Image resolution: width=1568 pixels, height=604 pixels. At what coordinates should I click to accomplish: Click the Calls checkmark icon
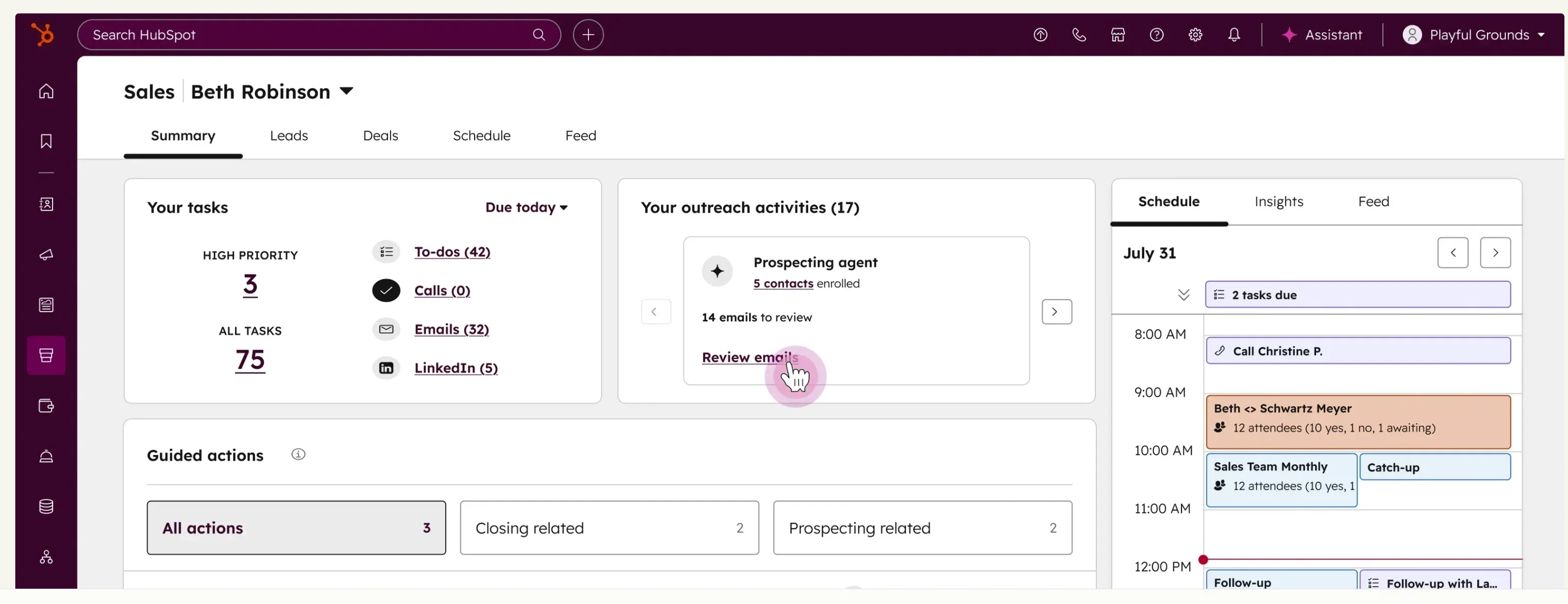click(386, 290)
